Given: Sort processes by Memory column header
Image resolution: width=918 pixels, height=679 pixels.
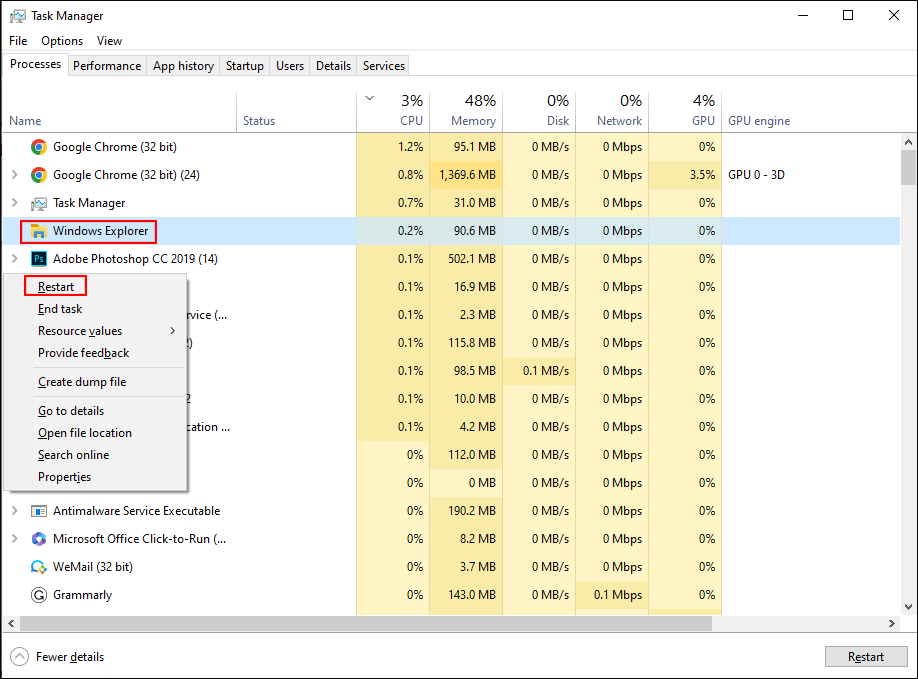Looking at the screenshot, I should (466, 110).
